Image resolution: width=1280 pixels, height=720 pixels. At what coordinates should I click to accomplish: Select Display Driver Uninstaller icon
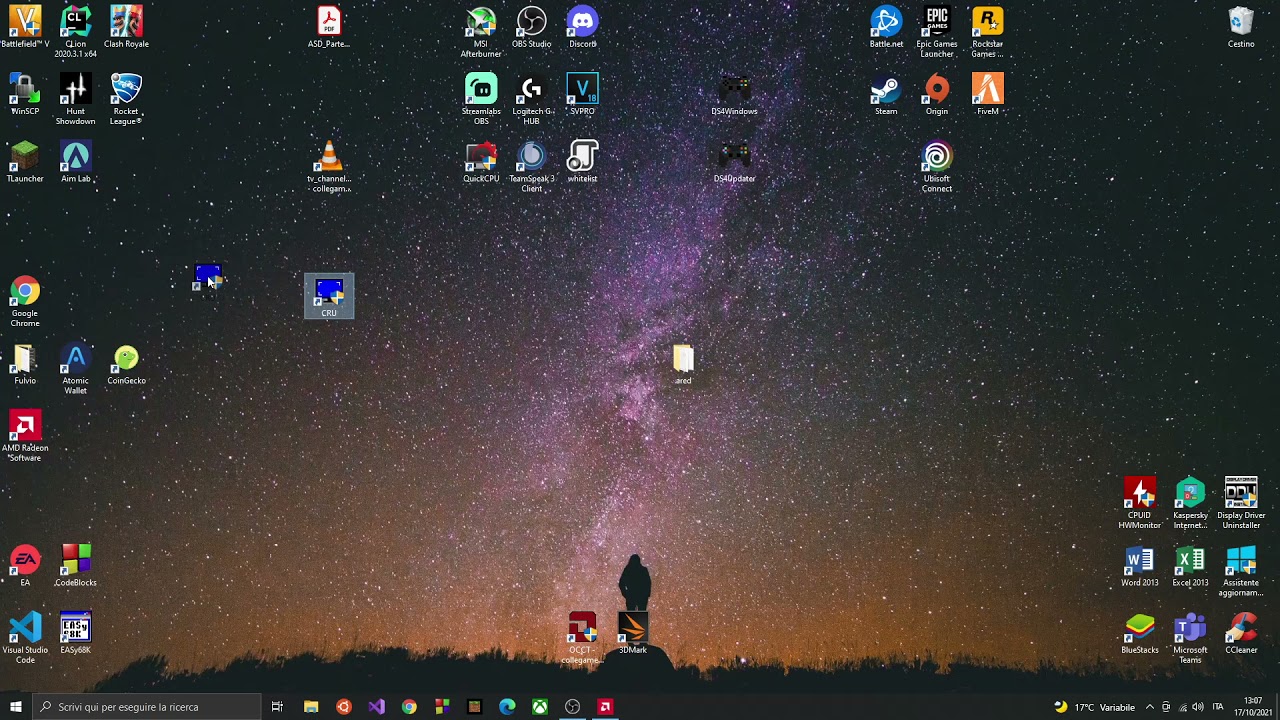point(1241,503)
